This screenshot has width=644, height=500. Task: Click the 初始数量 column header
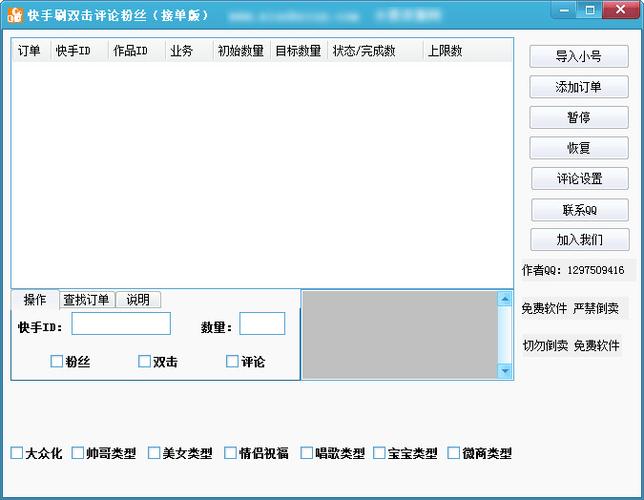[242, 51]
